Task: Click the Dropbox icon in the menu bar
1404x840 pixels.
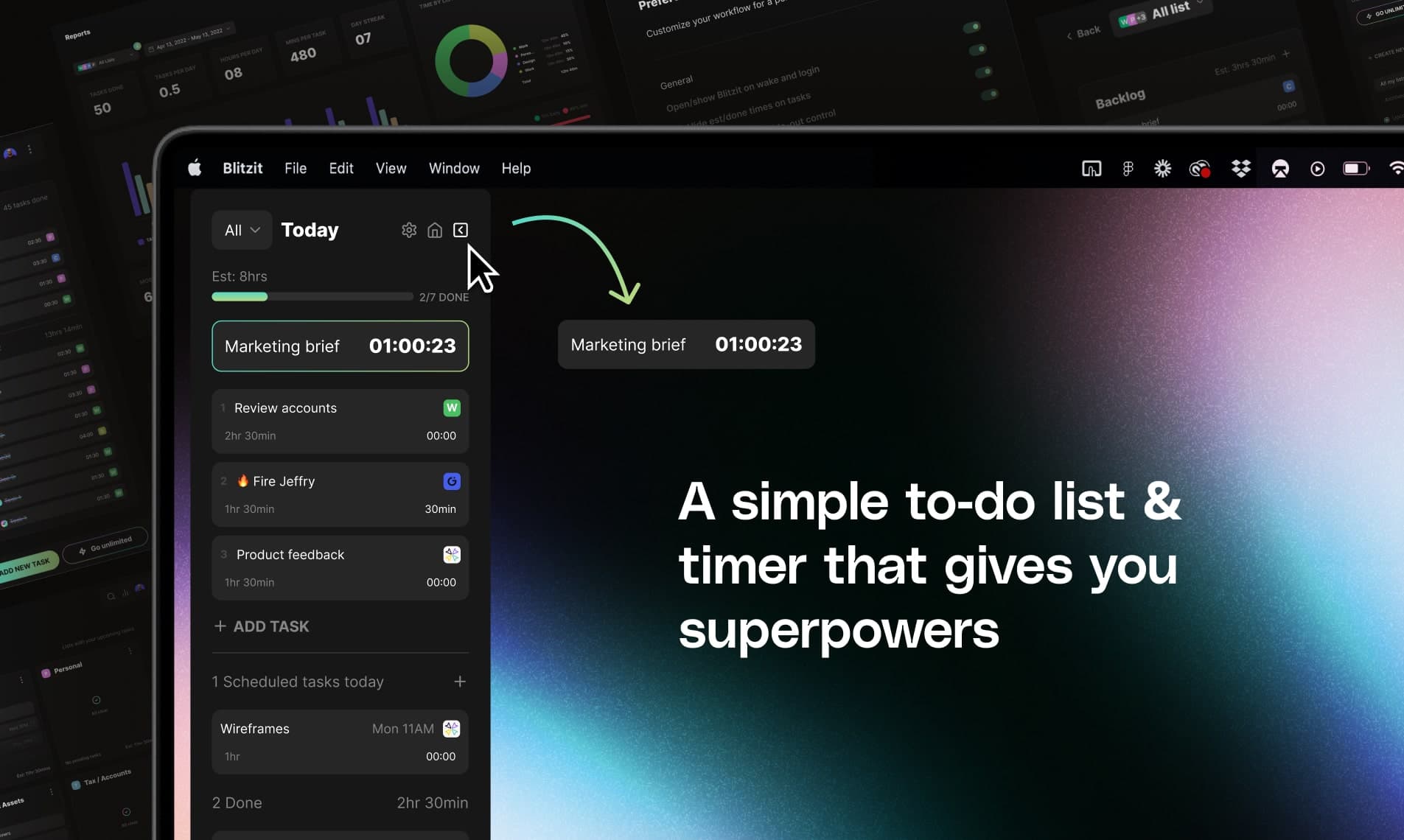Action: coord(1241,168)
